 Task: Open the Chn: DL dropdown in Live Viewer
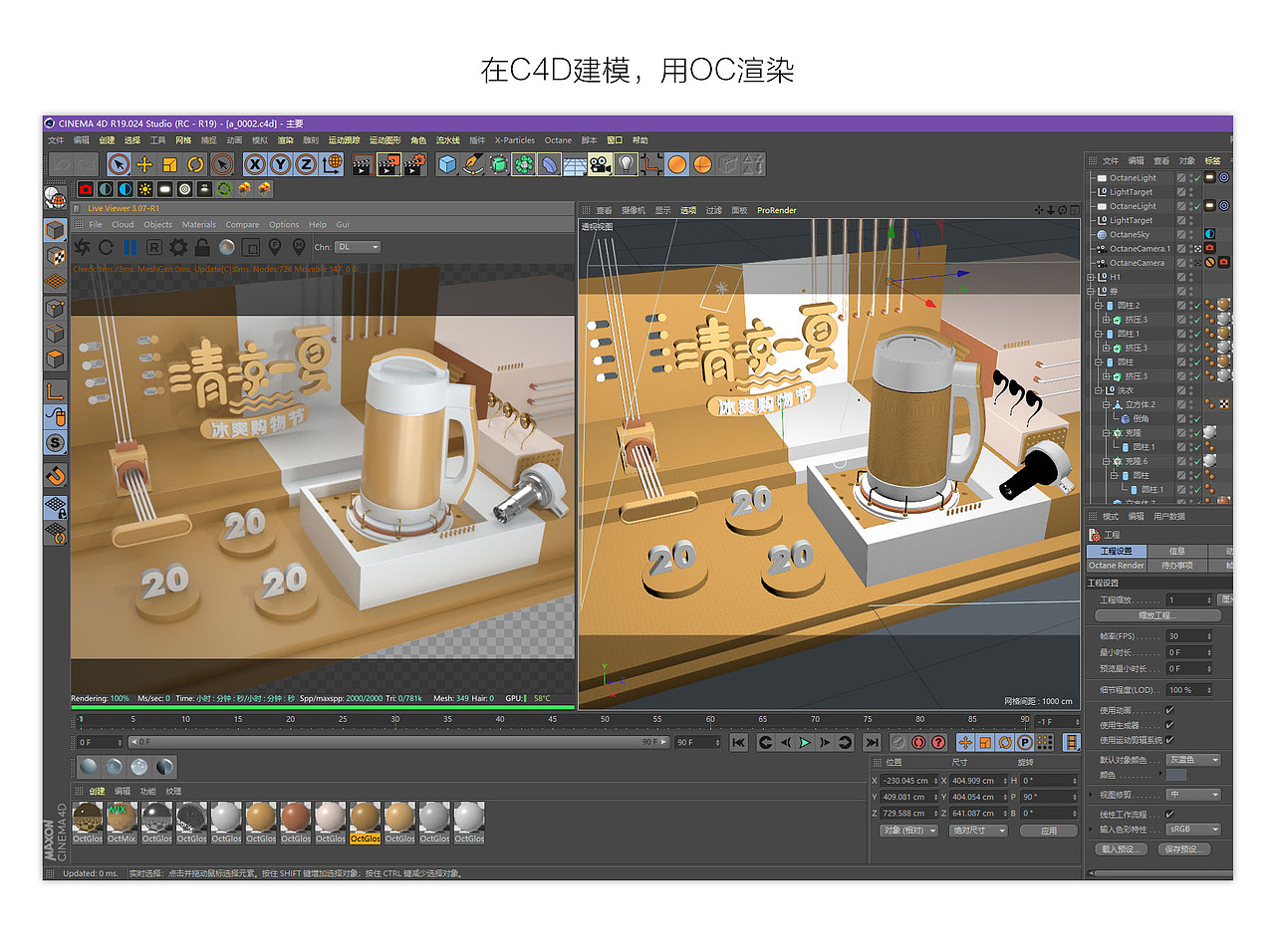click(x=358, y=246)
